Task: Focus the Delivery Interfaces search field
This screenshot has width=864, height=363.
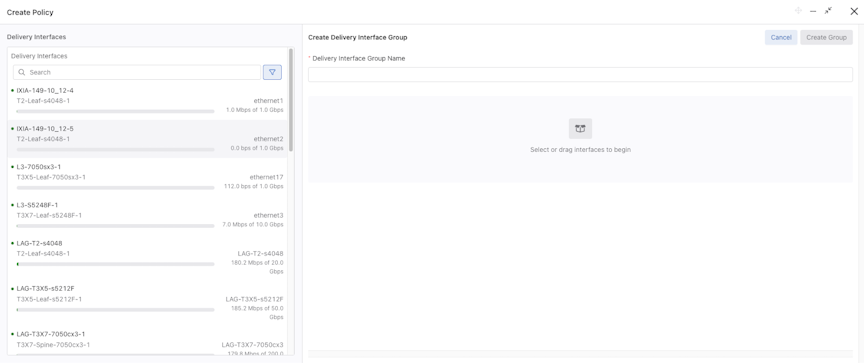Action: point(137,72)
